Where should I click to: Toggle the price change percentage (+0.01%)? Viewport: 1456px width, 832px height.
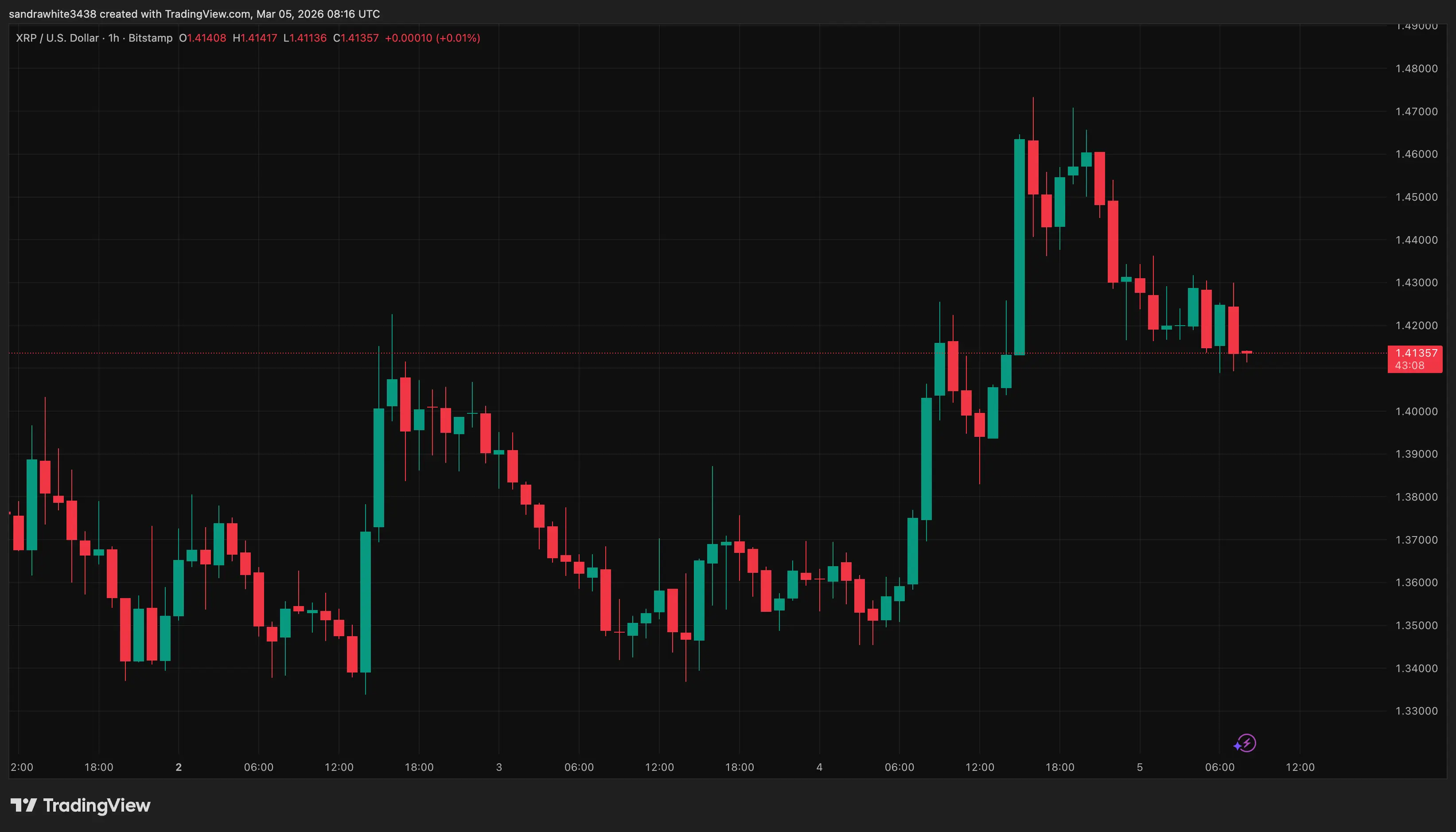pos(457,38)
